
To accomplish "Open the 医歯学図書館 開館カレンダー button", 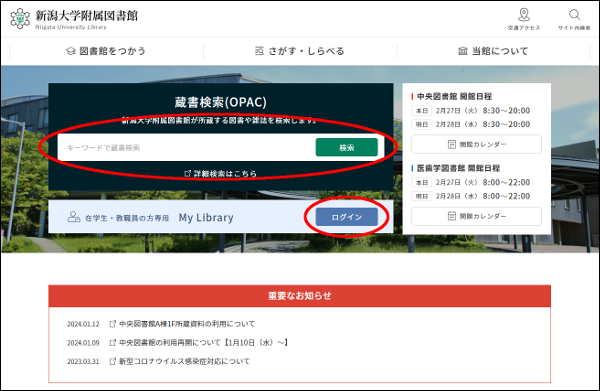I will pos(476,216).
